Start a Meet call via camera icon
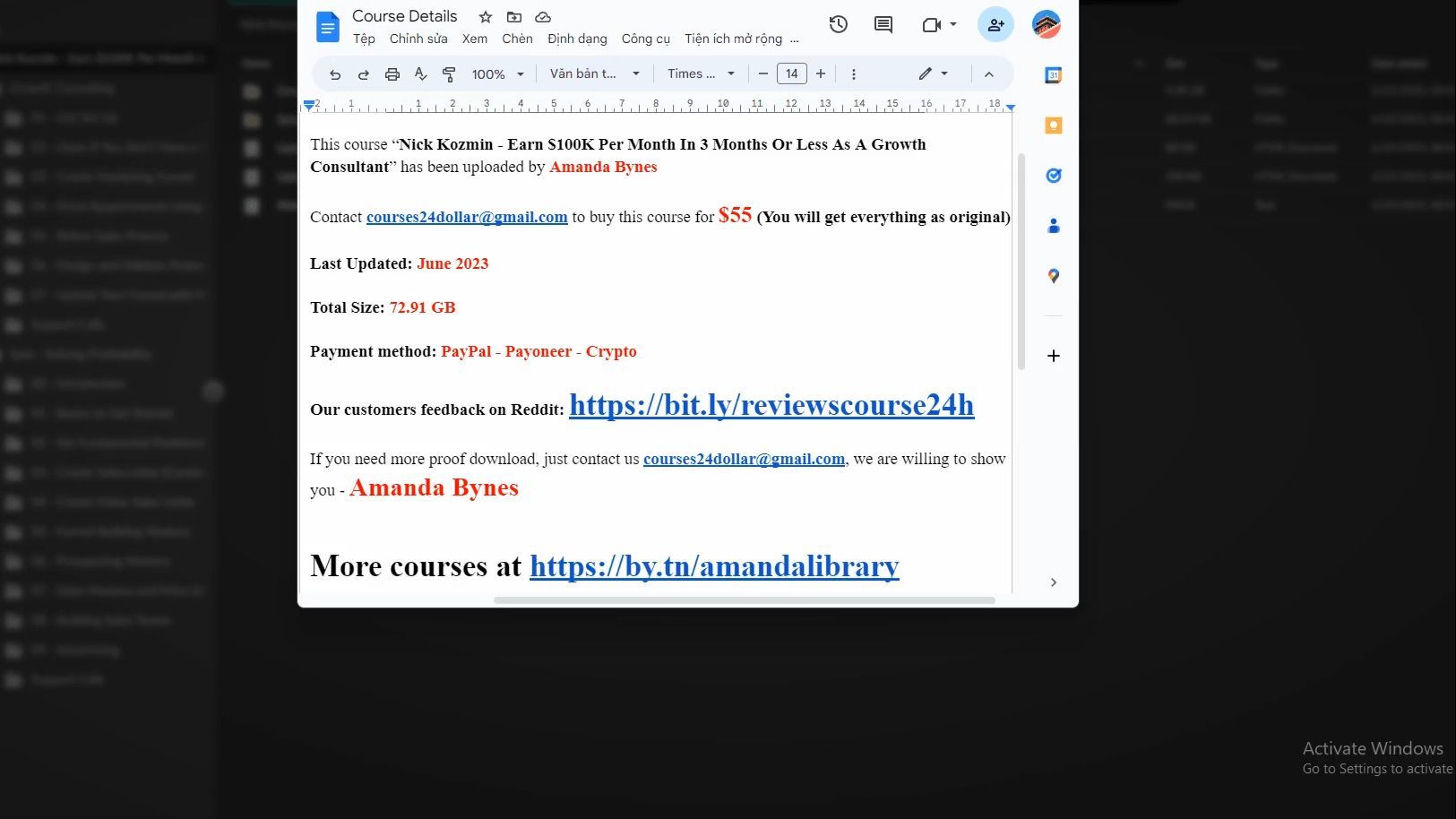1456x819 pixels. [932, 25]
